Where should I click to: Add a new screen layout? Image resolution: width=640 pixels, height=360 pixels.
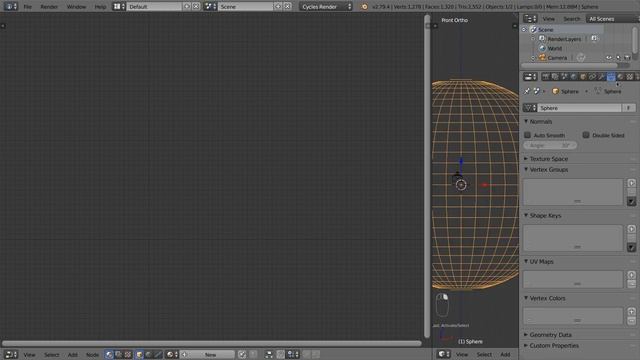(187, 7)
